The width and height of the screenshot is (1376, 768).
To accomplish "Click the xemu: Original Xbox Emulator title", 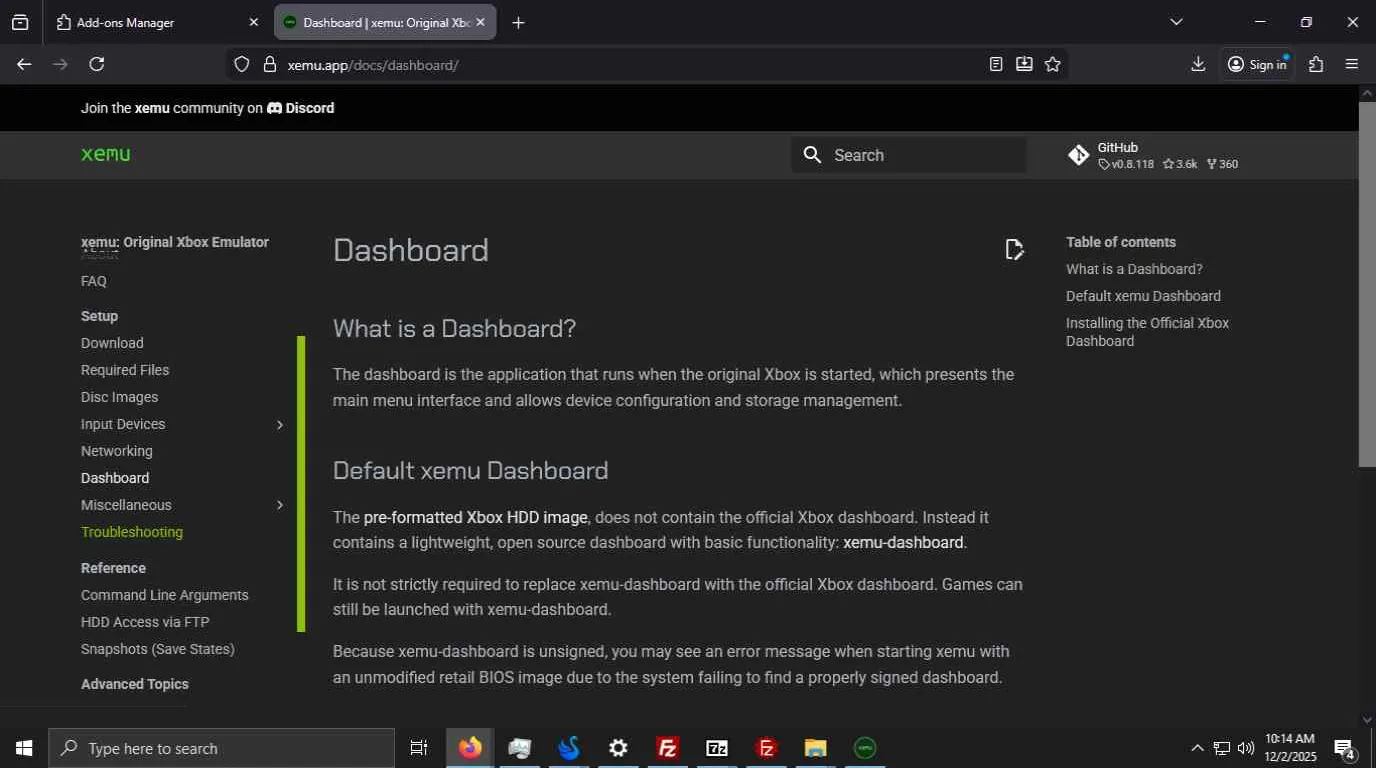I will click(x=175, y=242).
